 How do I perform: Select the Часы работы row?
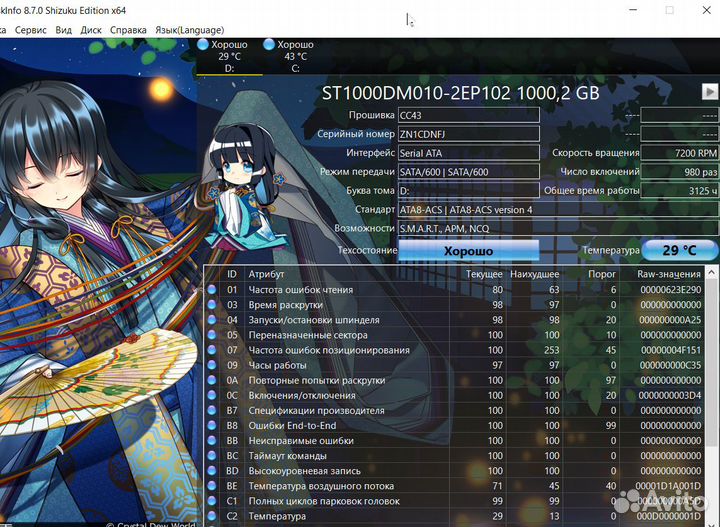tap(455, 365)
